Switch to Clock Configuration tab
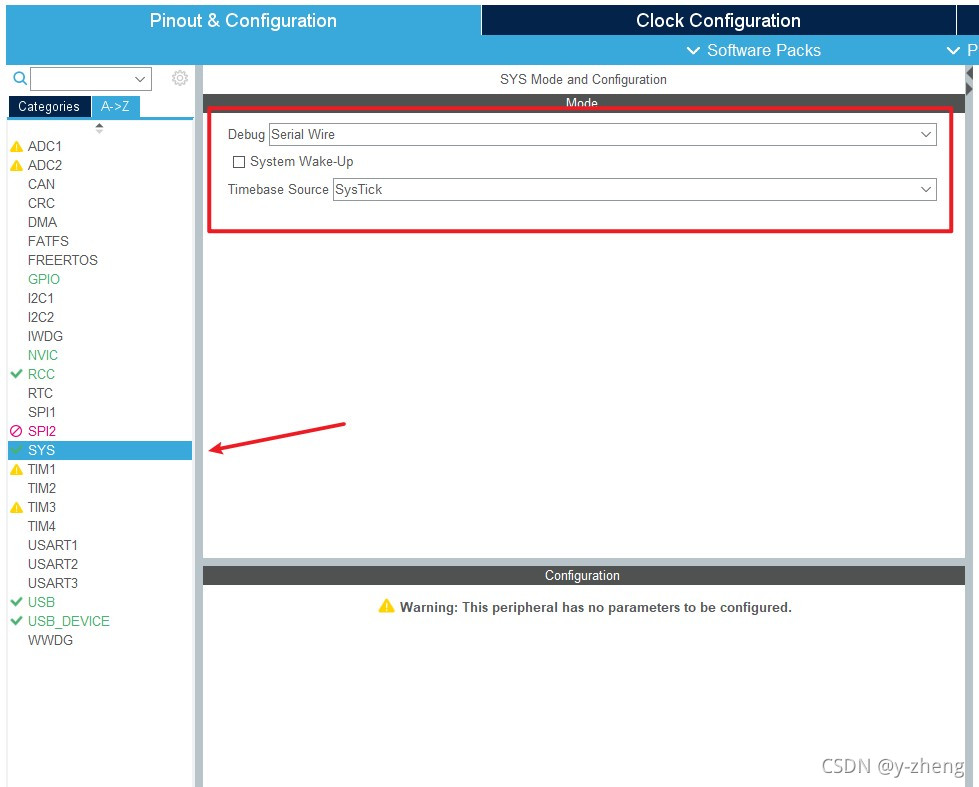Image resolution: width=979 pixels, height=787 pixels. [718, 21]
